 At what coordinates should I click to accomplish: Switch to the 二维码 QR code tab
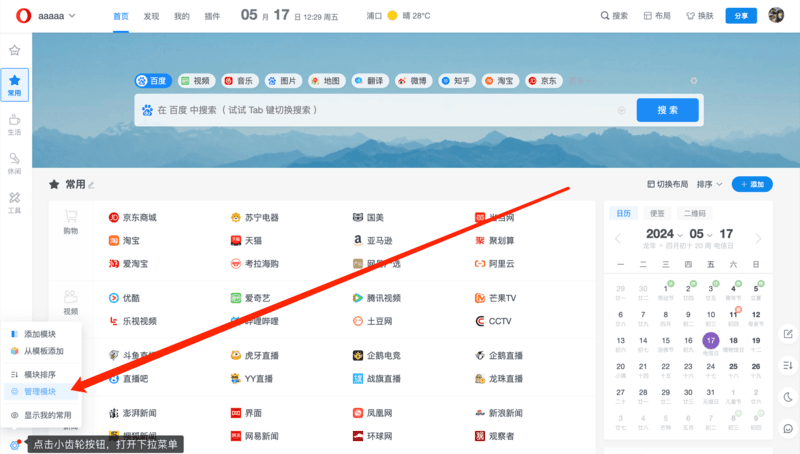click(x=694, y=213)
